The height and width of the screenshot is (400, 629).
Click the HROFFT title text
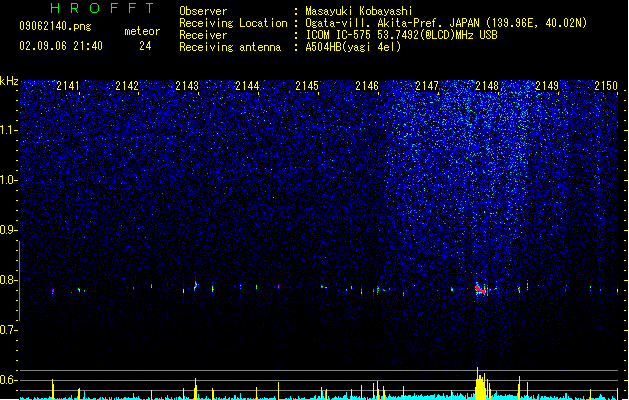102,8
